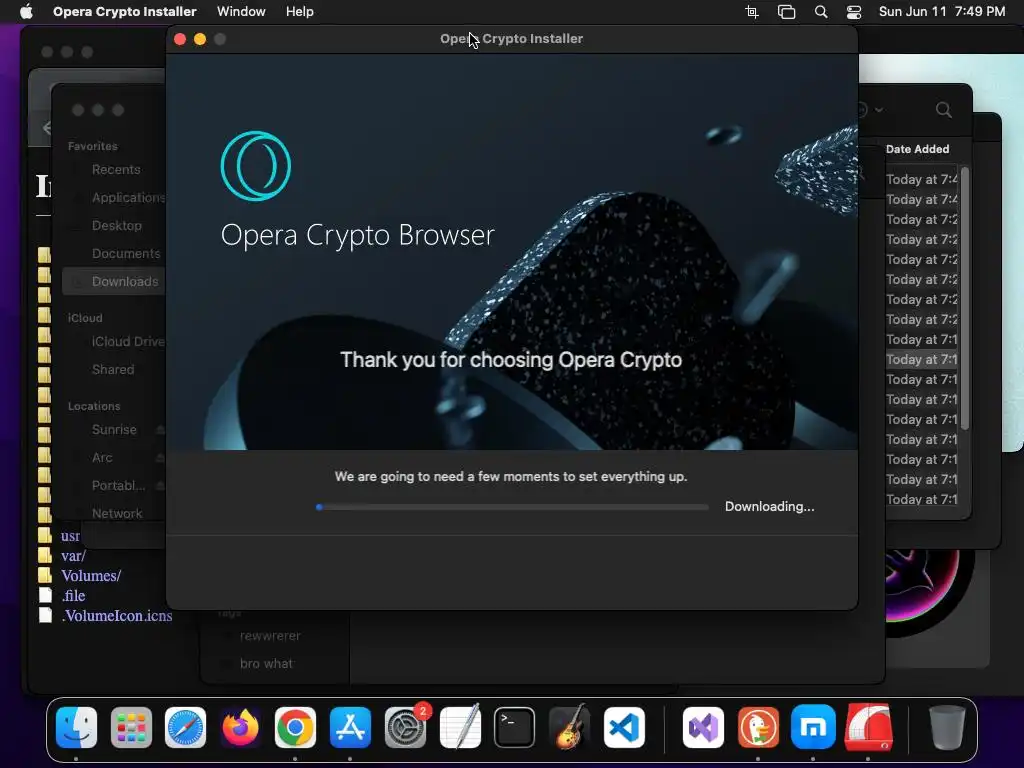This screenshot has width=1024, height=768.
Task: Minimize the Opera Crypto Installer window
Action: [200, 39]
